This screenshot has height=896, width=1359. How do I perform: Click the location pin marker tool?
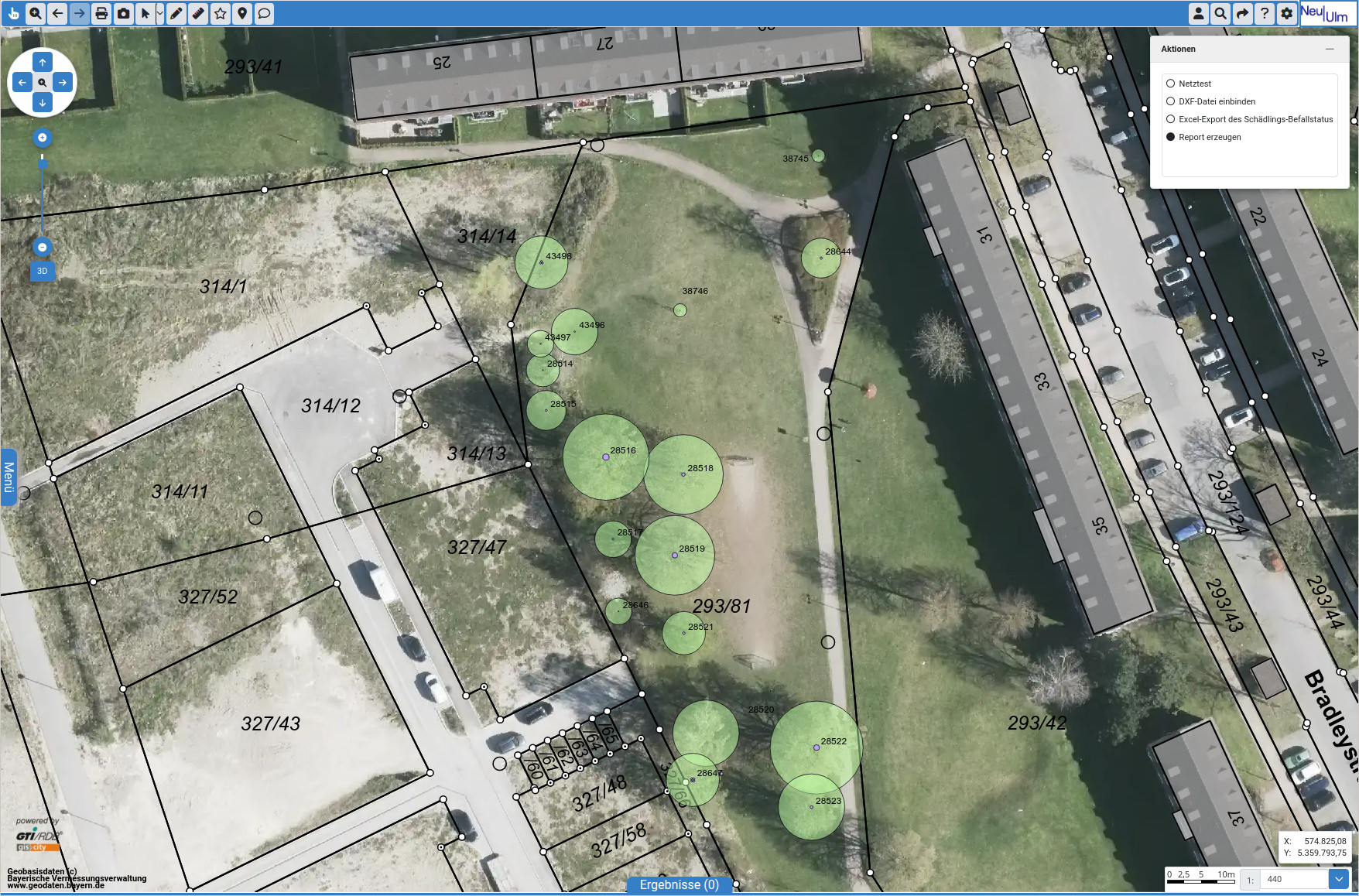242,13
